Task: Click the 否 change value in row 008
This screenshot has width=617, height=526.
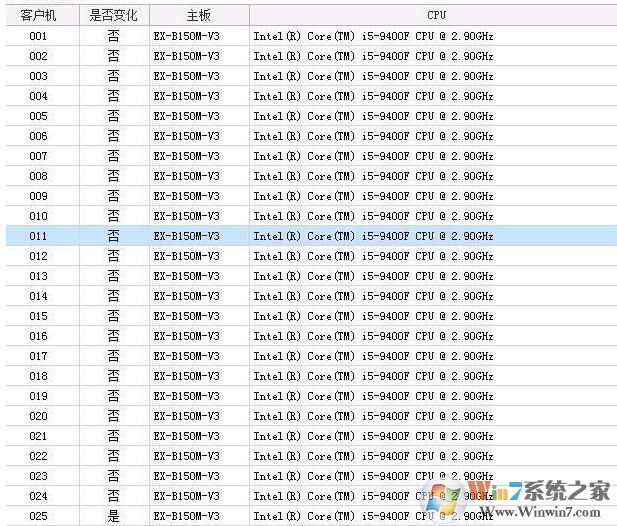Action: point(113,176)
